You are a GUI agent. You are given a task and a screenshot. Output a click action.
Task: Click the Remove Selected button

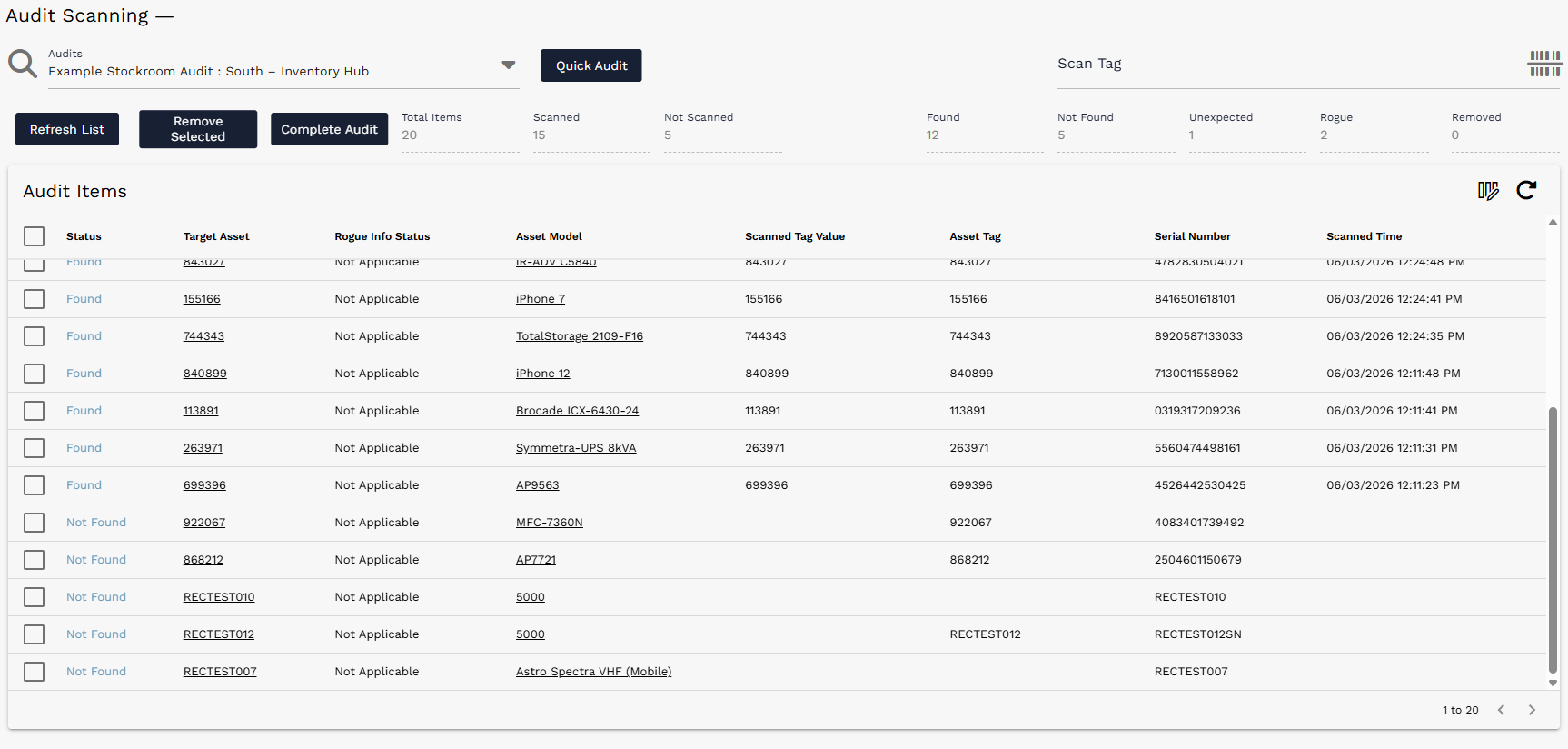(x=198, y=129)
